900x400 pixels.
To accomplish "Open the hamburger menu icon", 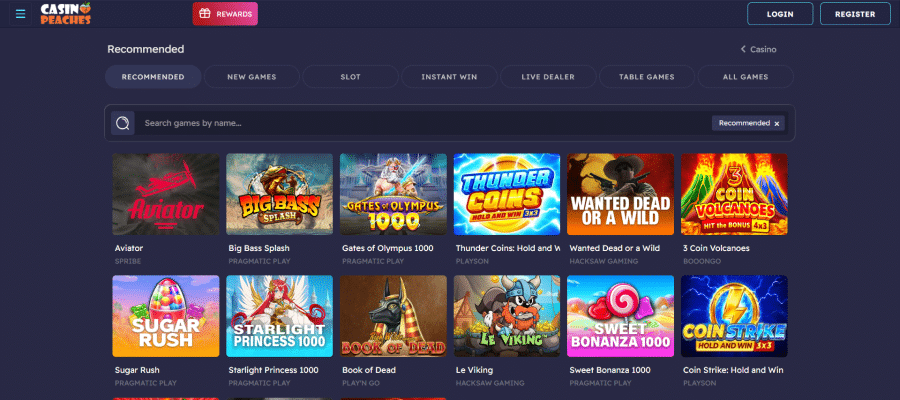I will point(21,14).
